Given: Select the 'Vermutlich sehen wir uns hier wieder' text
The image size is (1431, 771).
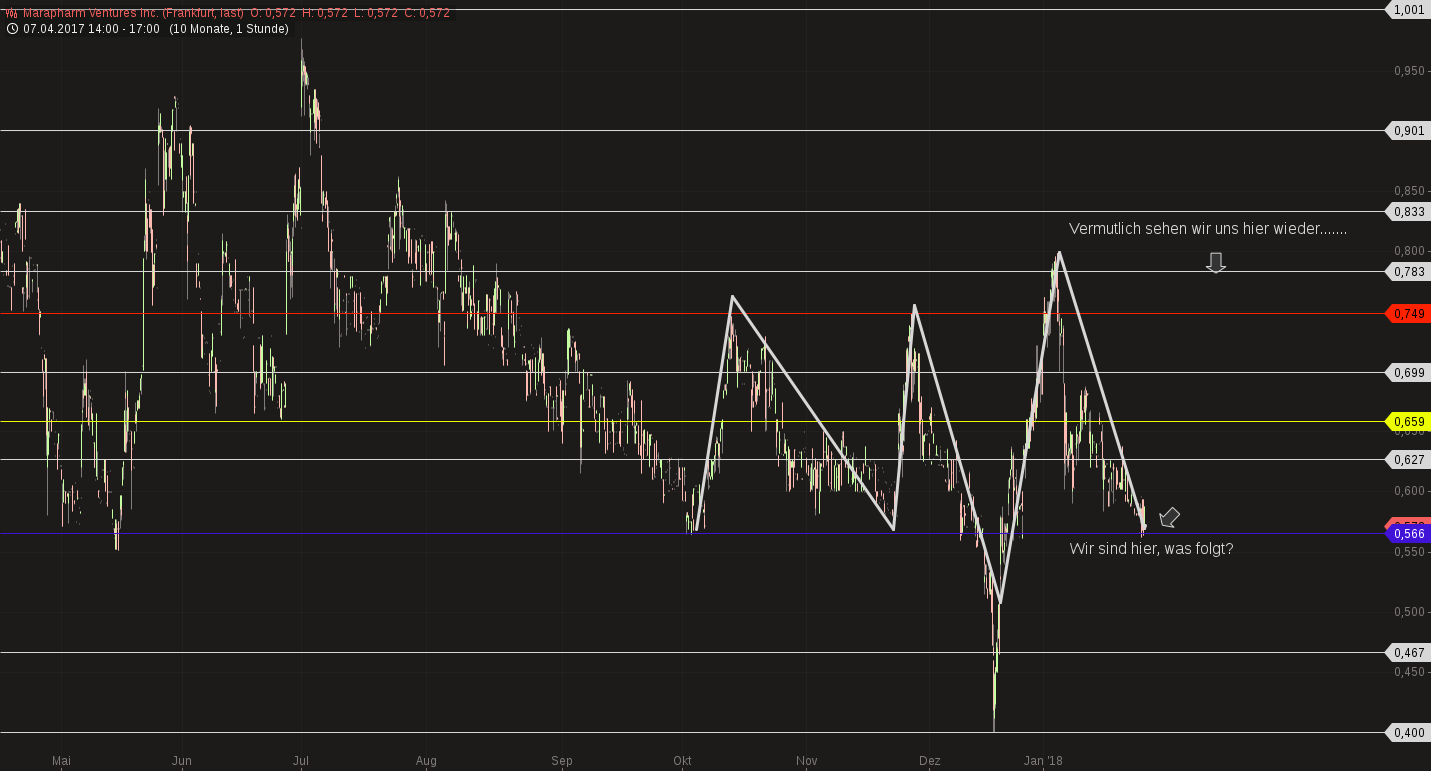Looking at the screenshot, I should [1207, 229].
